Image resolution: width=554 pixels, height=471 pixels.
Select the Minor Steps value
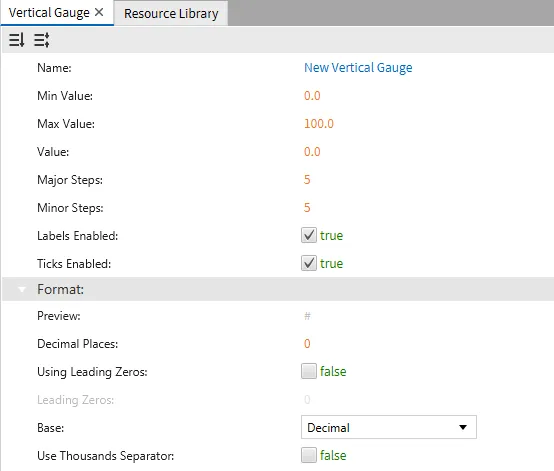pos(307,207)
